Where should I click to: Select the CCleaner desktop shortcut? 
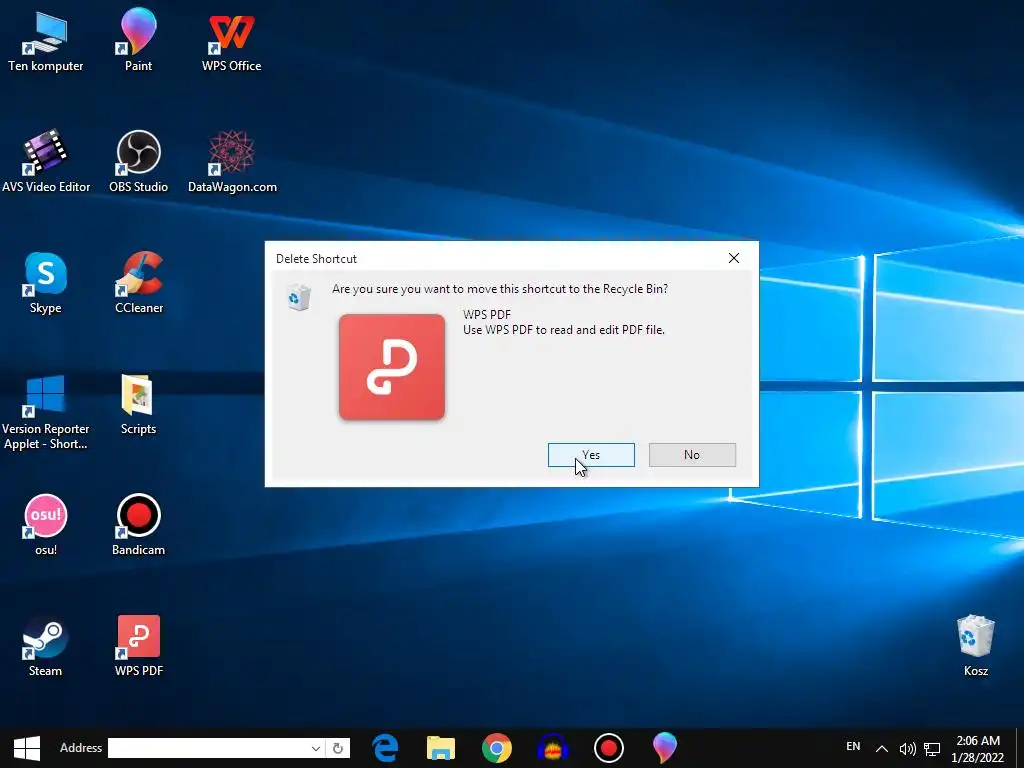pyautogui.click(x=138, y=283)
